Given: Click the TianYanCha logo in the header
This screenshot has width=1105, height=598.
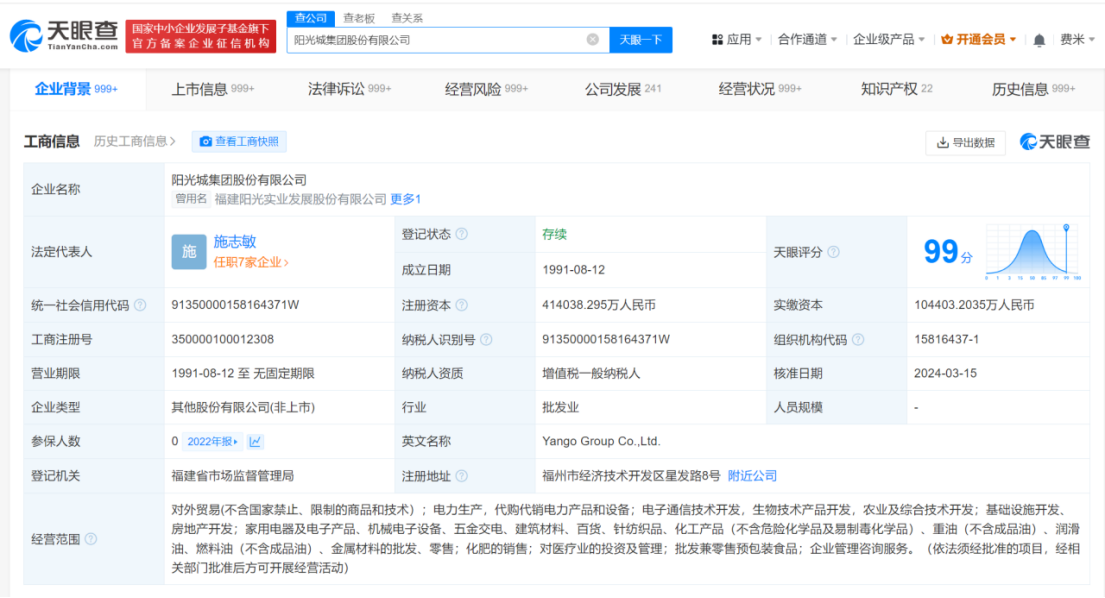Looking at the screenshot, I should pos(64,35).
